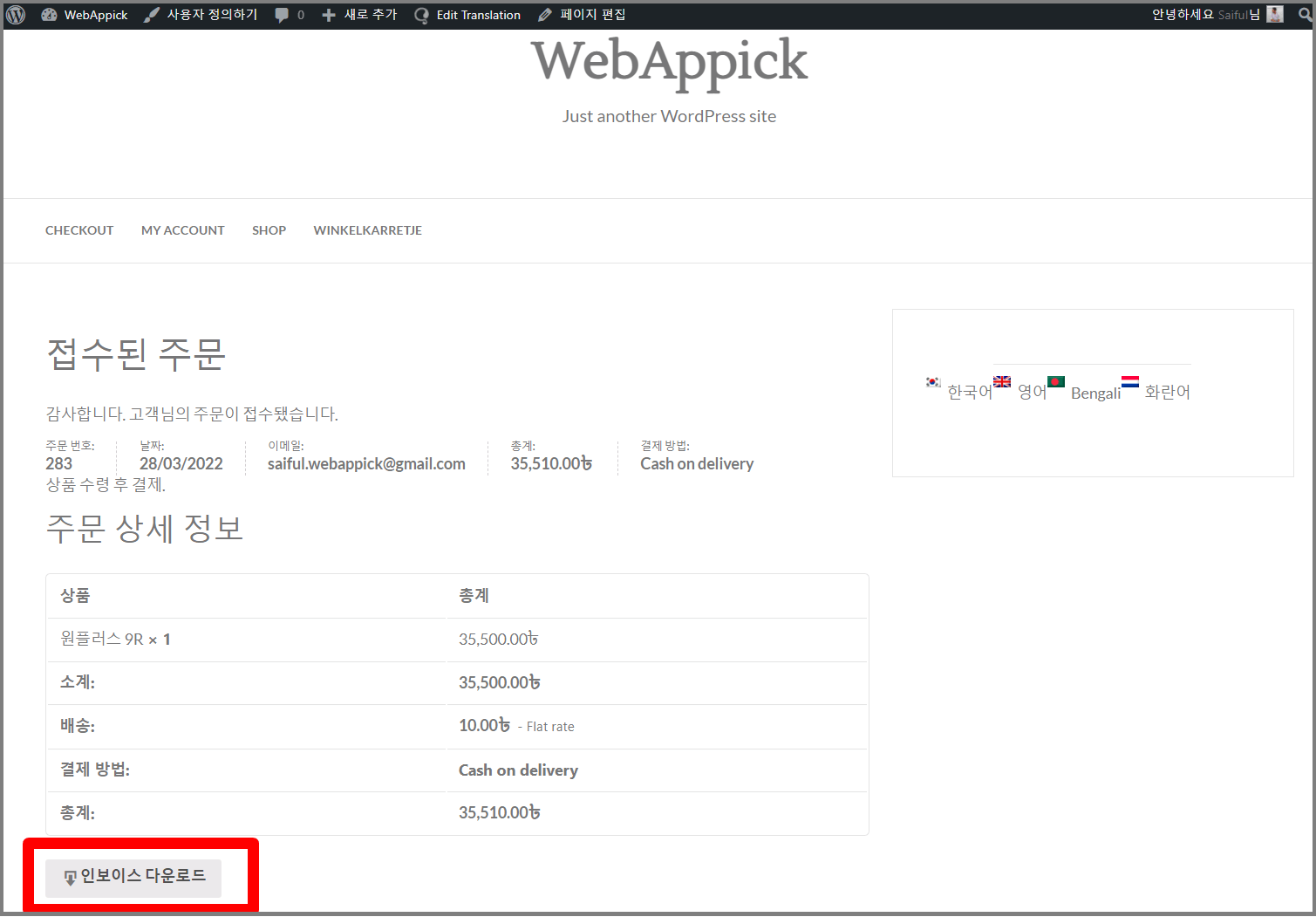1316x917 pixels.
Task: Switch language to 한국어
Action: 970,393
